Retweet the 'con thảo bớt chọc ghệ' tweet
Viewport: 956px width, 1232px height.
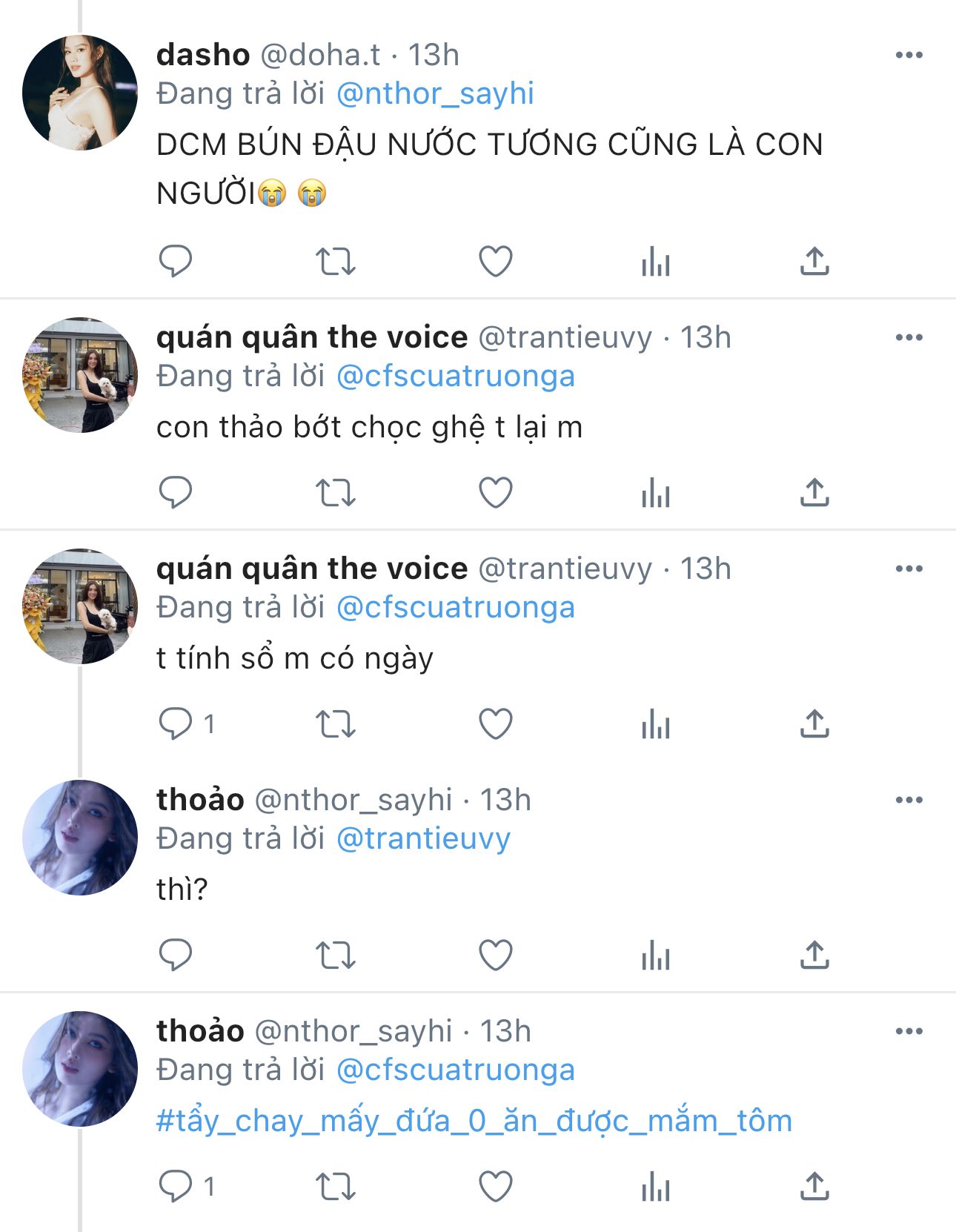pos(336,493)
